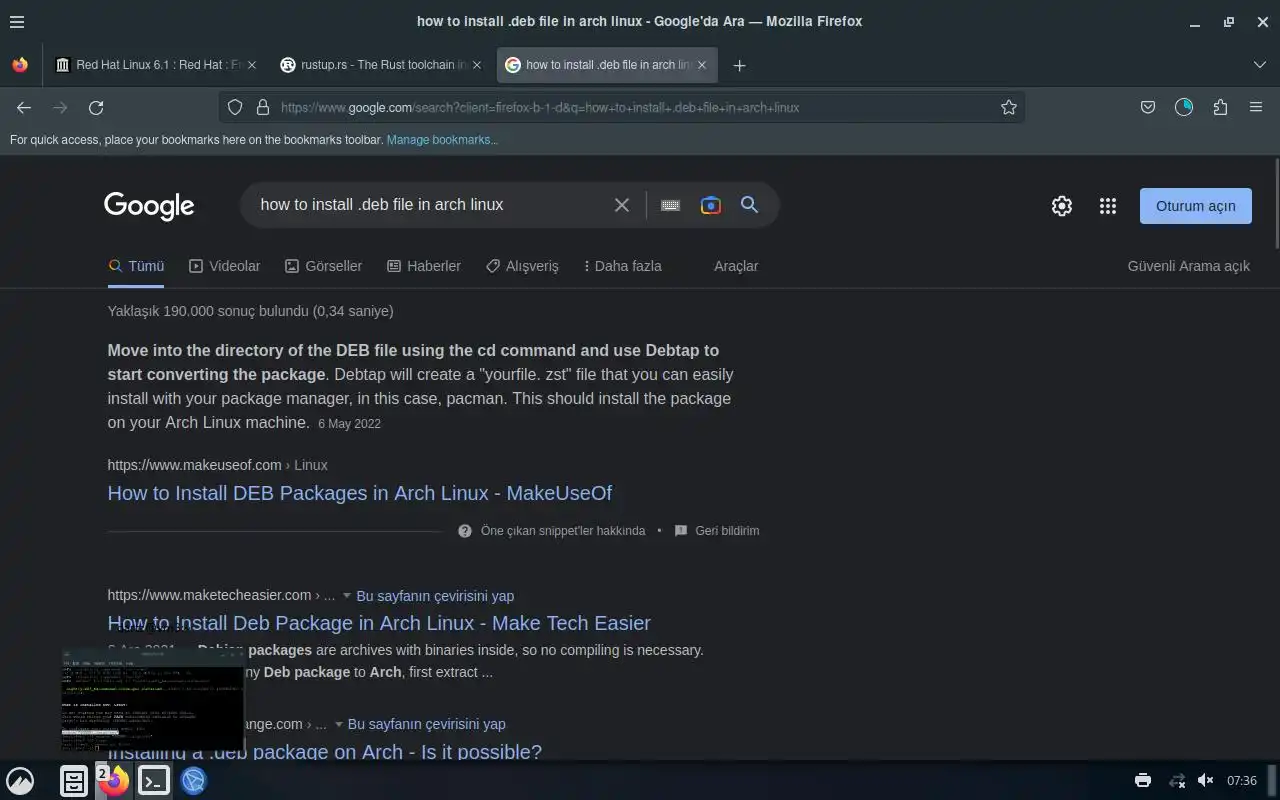Open Google virtual keyboard icon

click(671, 205)
